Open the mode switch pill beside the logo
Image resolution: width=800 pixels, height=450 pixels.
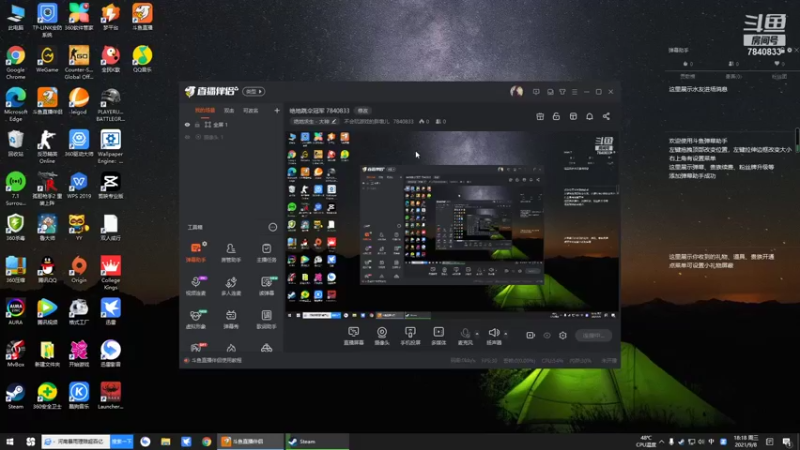point(254,92)
